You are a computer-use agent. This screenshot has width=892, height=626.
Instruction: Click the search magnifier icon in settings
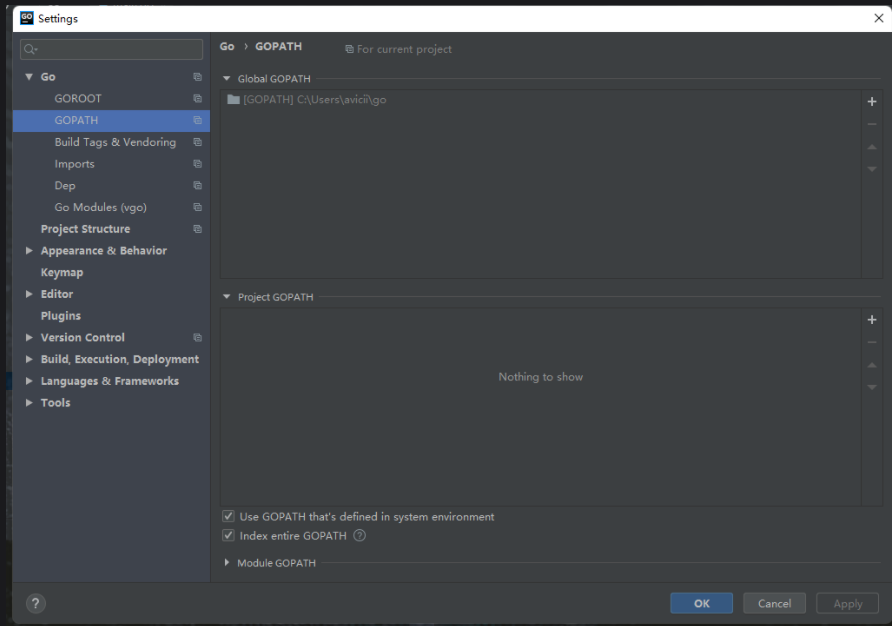pyautogui.click(x=30, y=50)
